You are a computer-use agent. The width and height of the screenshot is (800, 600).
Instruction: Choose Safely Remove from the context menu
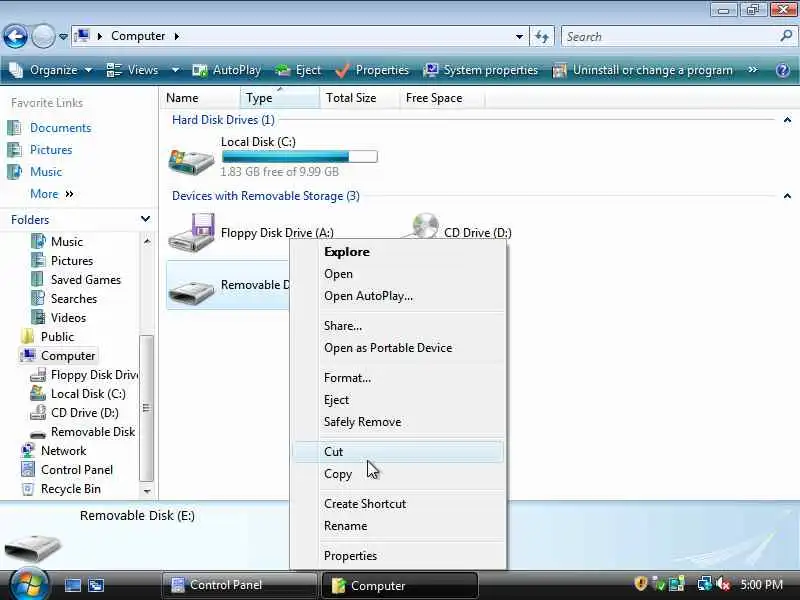click(x=398, y=422)
